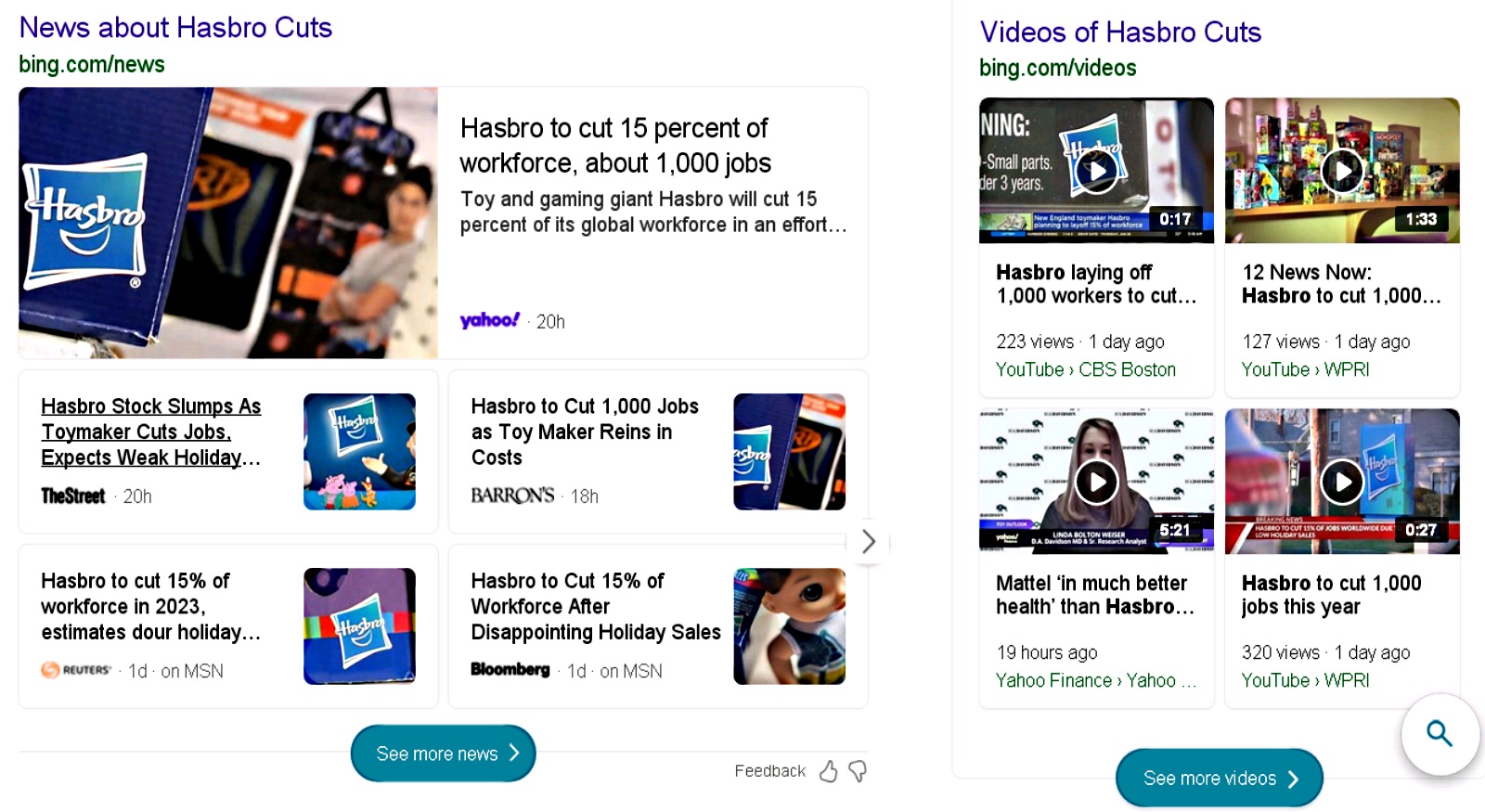The width and height of the screenshot is (1485, 812).
Task: Click the Bloomberg article doll thumbnail
Action: tap(789, 626)
